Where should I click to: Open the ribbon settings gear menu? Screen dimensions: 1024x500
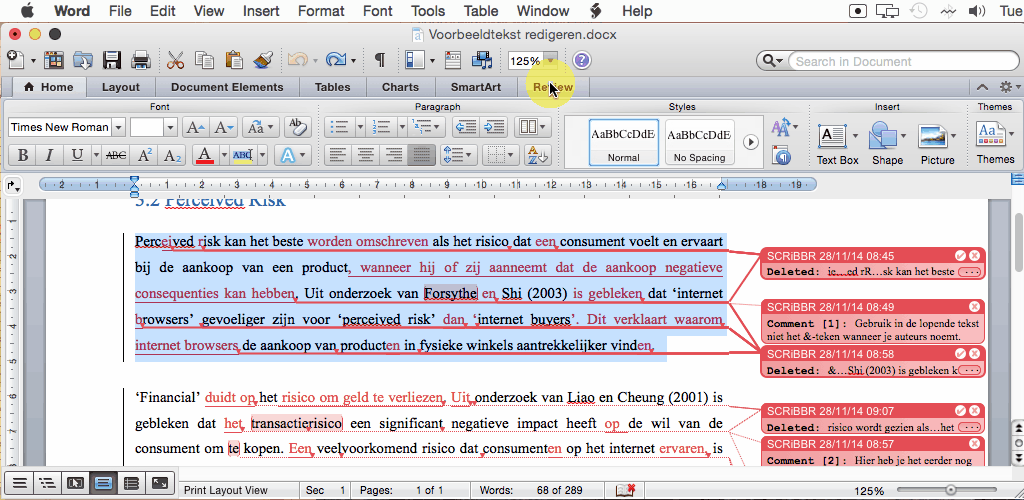pos(1008,87)
